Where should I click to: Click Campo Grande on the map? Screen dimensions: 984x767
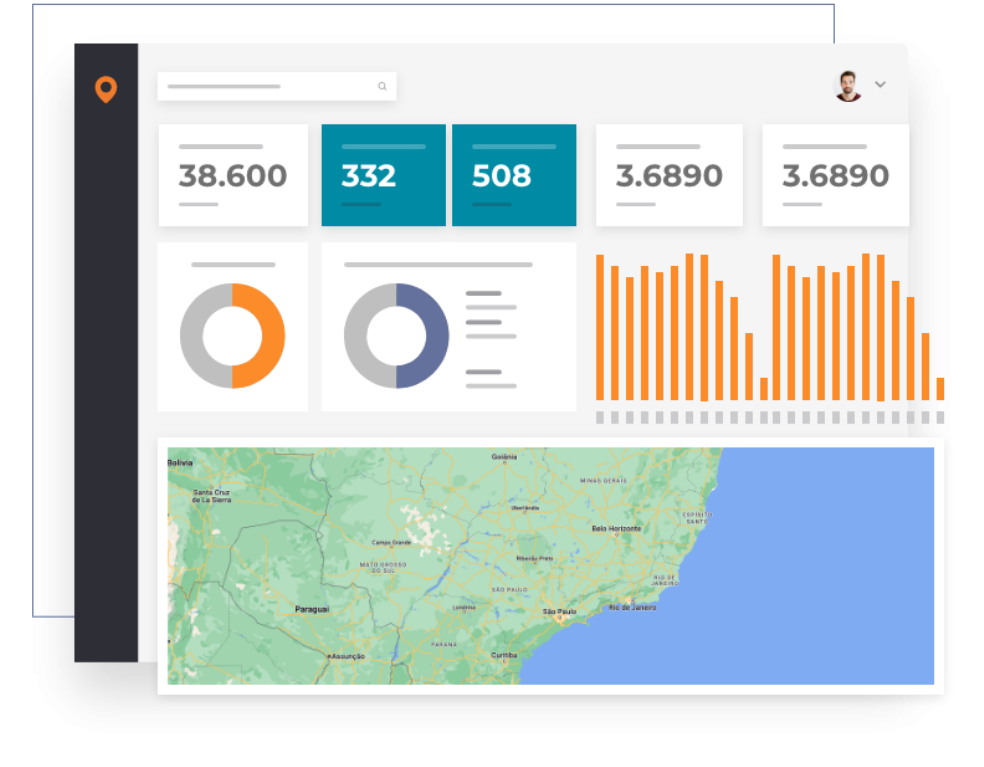(x=392, y=543)
